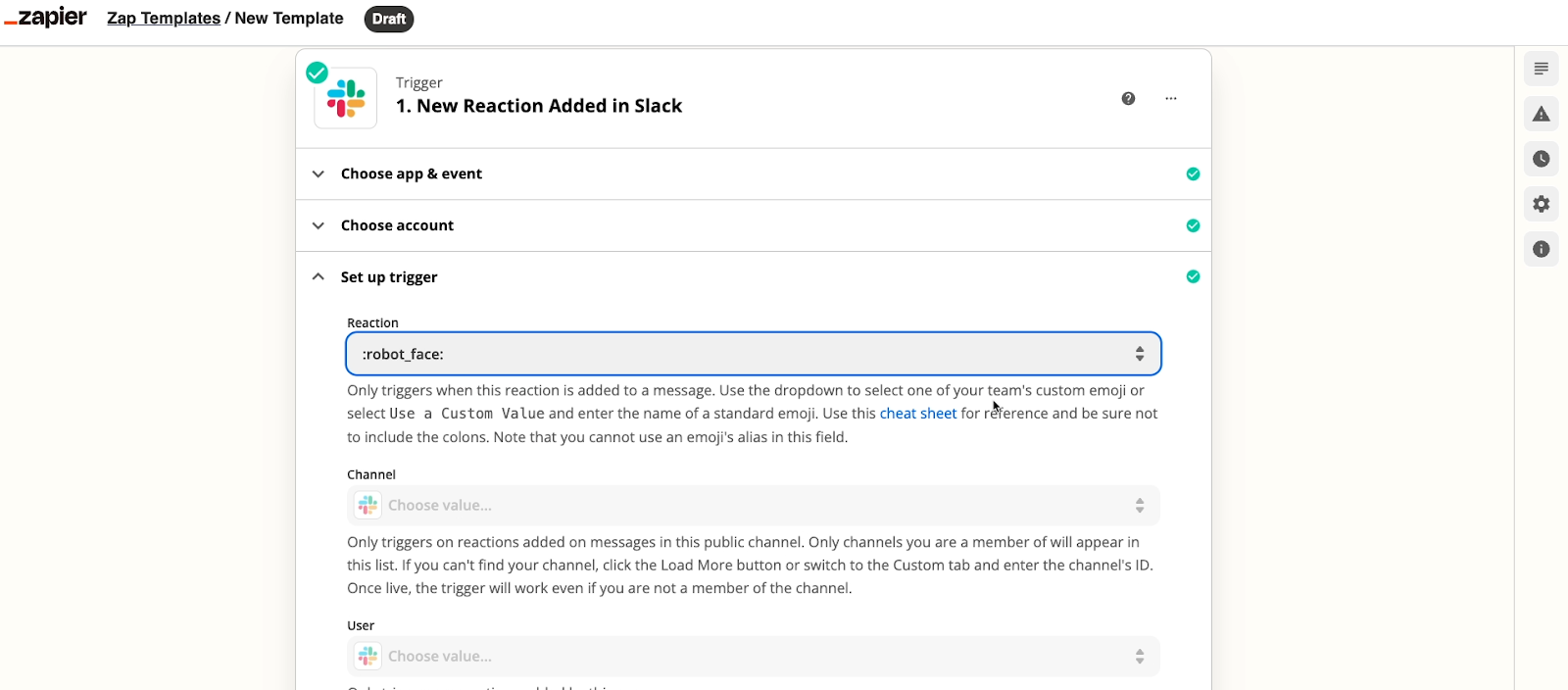Open the settings gear icon in sidebar
1568x690 pixels.
(1542, 204)
